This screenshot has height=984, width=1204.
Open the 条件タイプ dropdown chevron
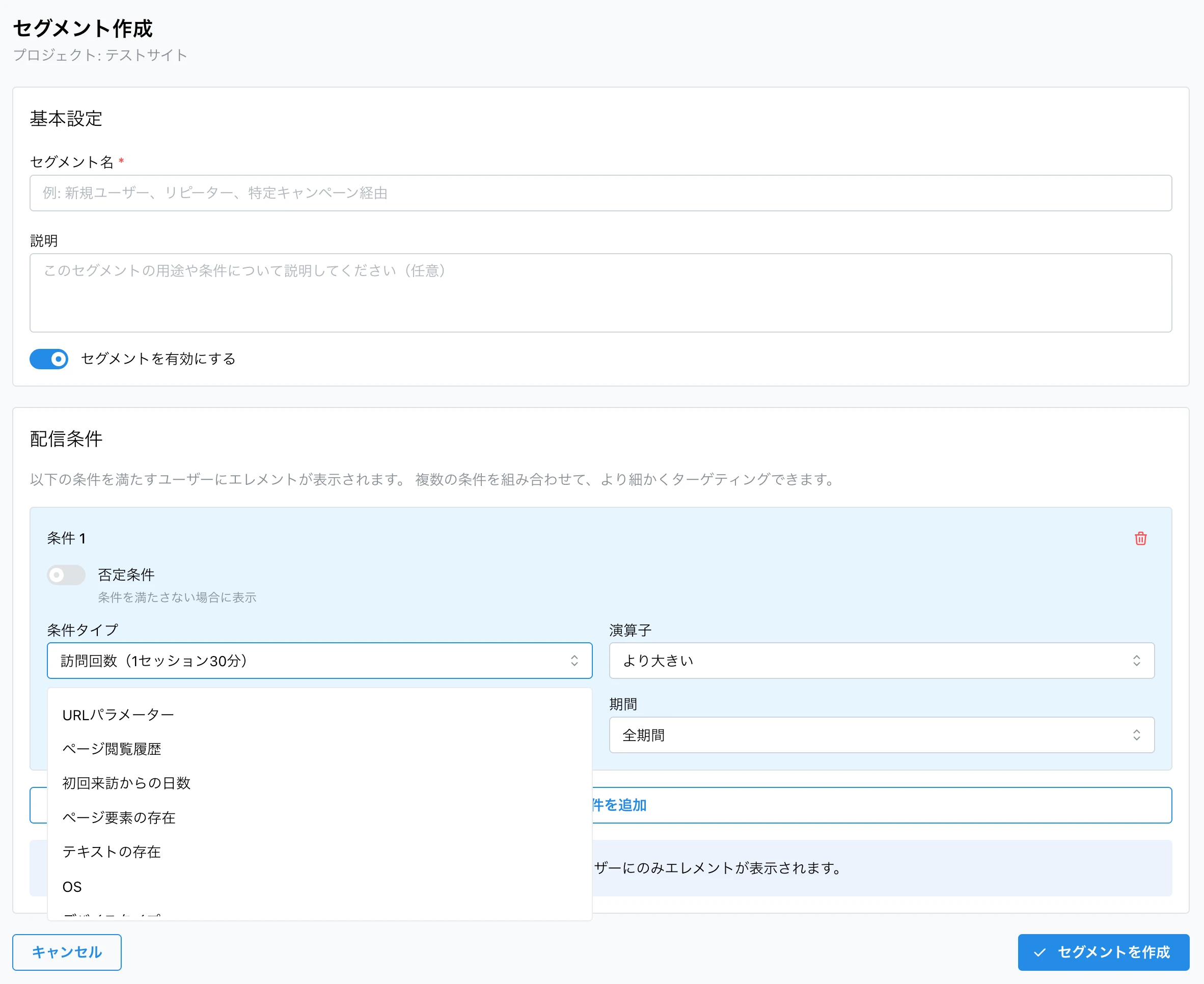pyautogui.click(x=574, y=661)
